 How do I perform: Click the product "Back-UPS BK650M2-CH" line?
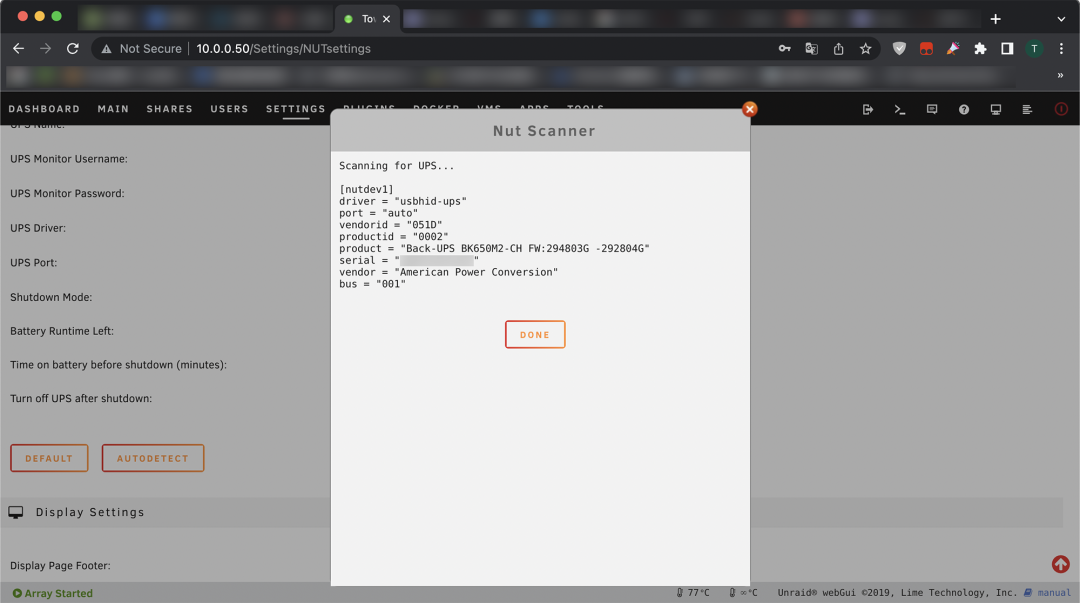494,248
